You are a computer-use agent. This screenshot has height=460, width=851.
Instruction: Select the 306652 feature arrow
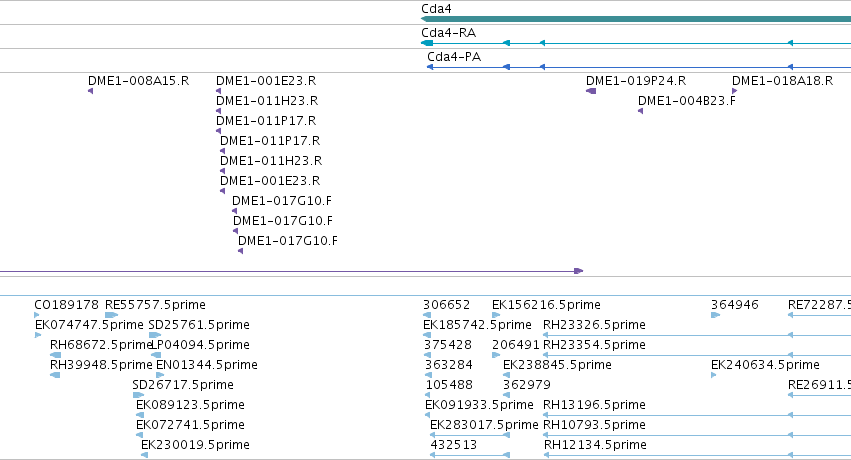pyautogui.click(x=427, y=315)
